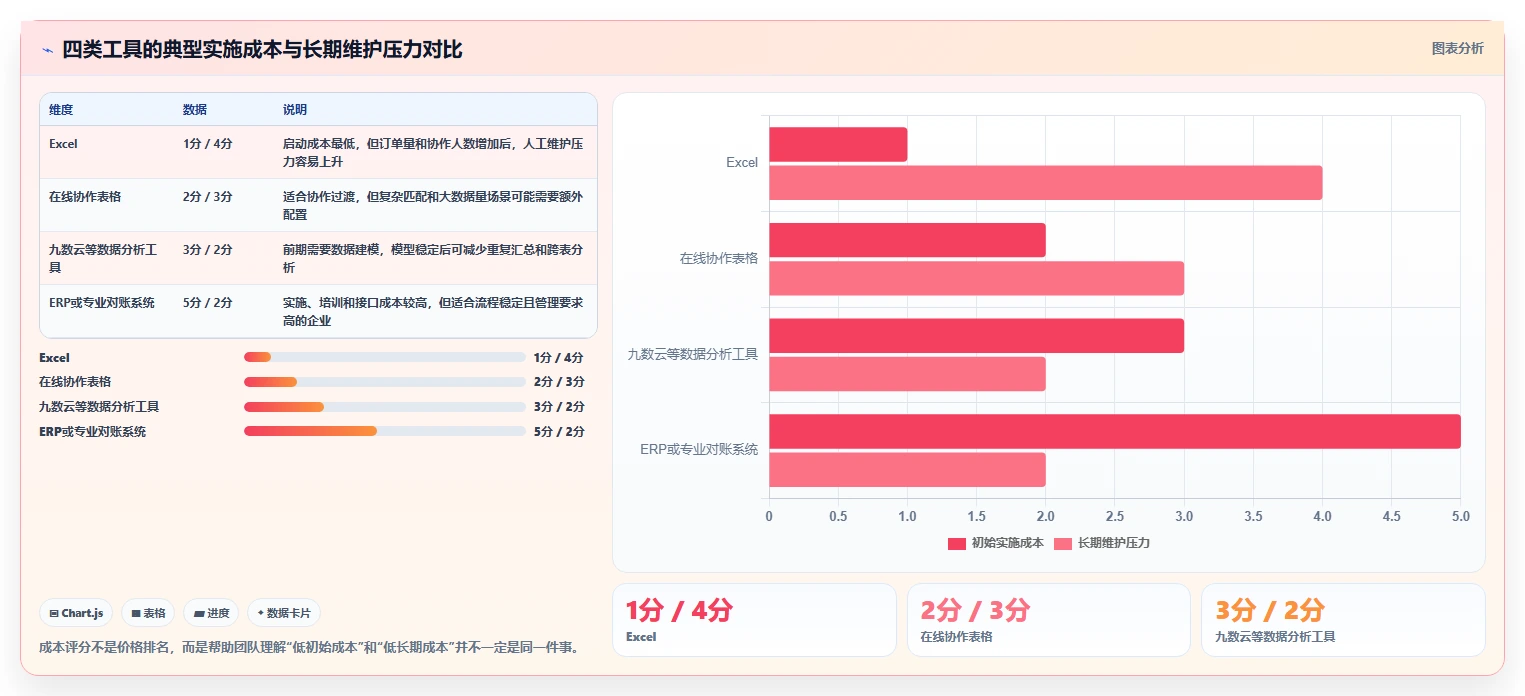Click the ERP或专业对账系统 chart axis label
This screenshot has width=1525, height=696.
point(699,449)
